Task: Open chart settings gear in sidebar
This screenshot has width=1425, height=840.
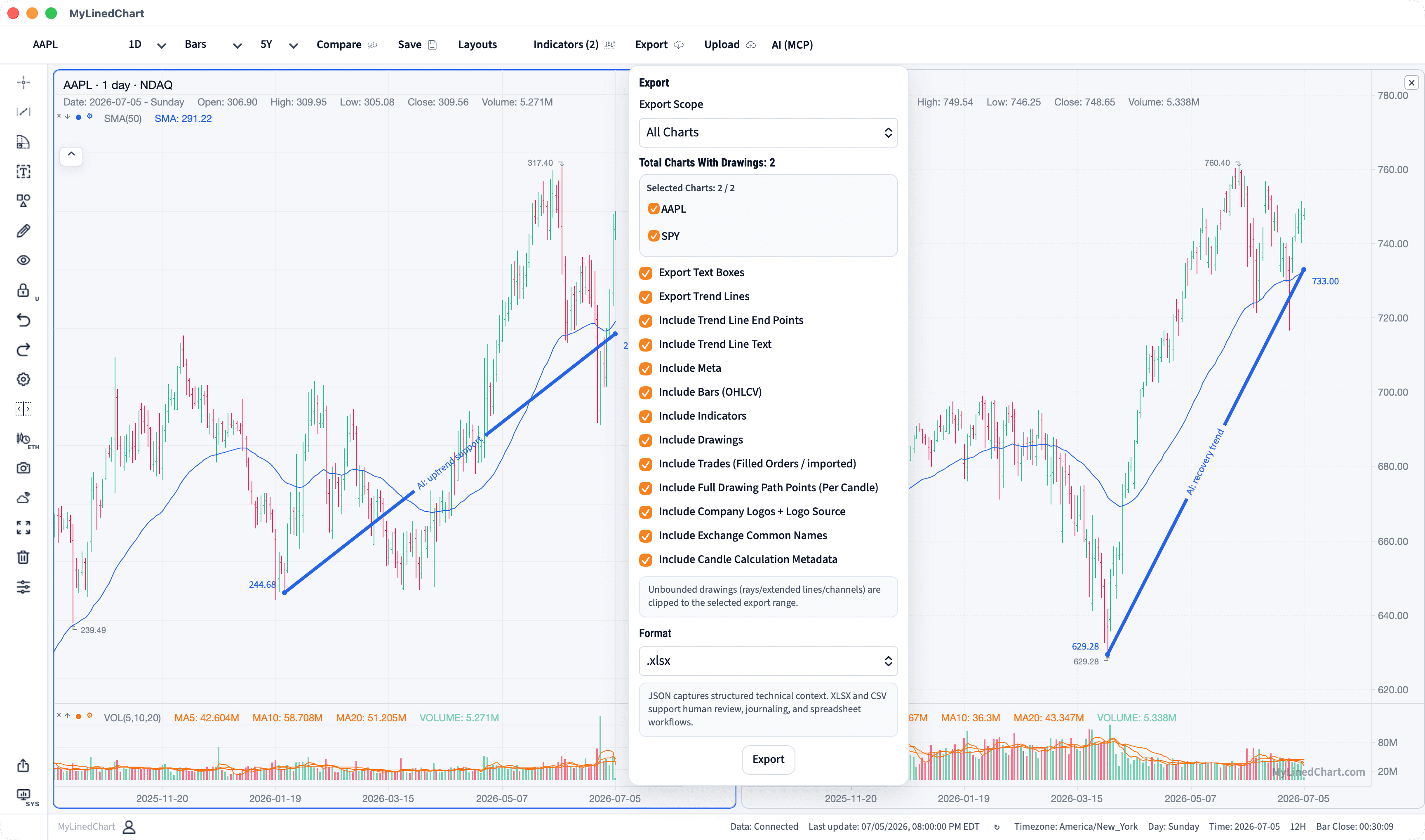Action: (x=23, y=379)
